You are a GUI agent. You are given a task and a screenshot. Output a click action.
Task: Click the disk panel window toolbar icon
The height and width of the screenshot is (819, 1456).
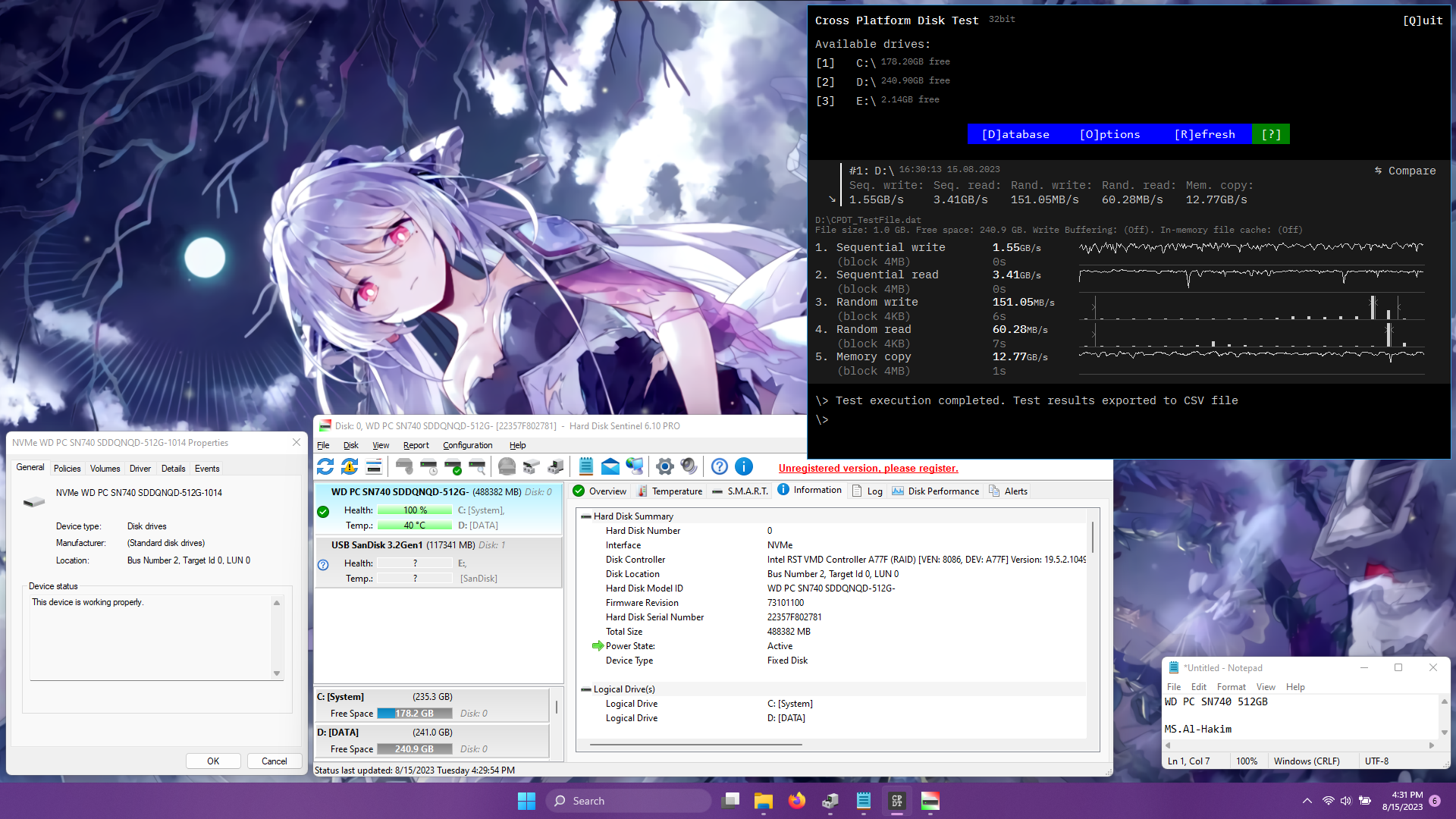pos(374,466)
